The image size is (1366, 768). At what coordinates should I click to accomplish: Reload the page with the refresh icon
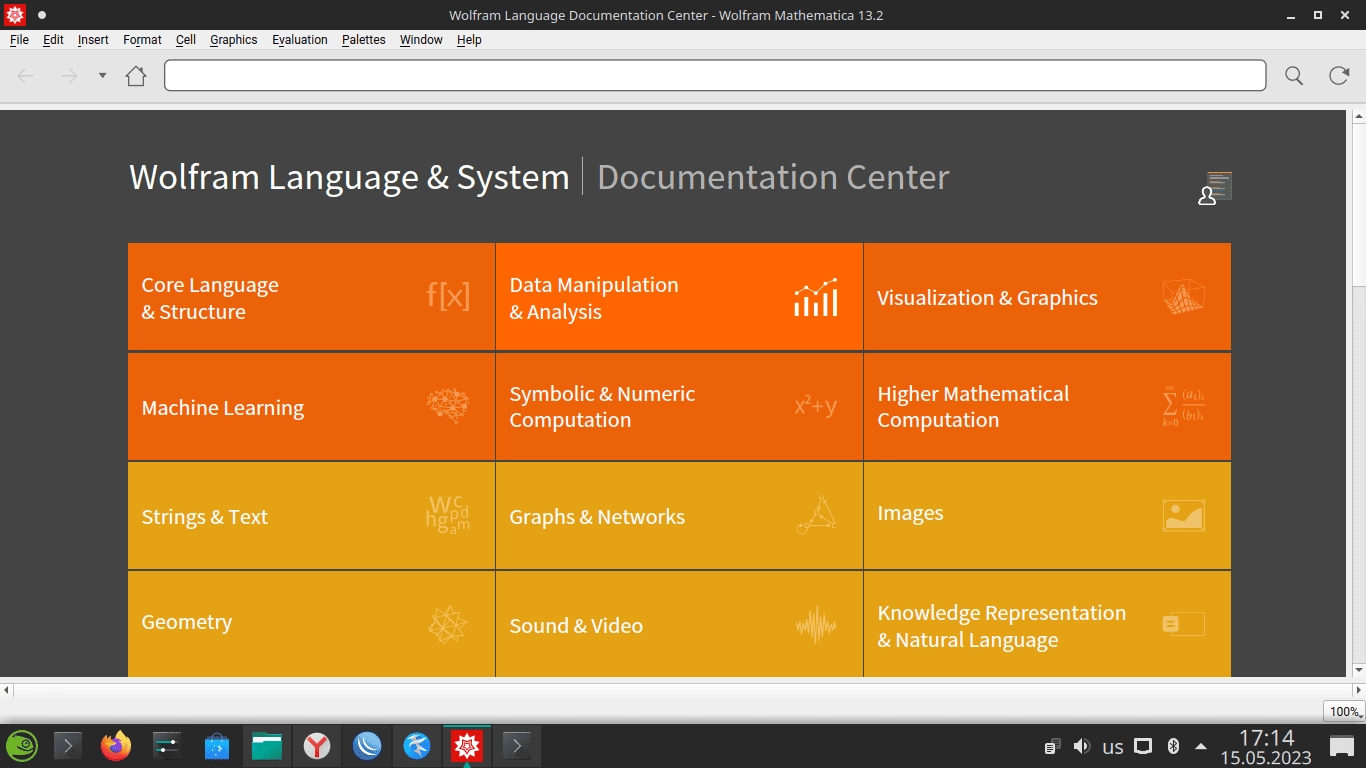(1339, 76)
